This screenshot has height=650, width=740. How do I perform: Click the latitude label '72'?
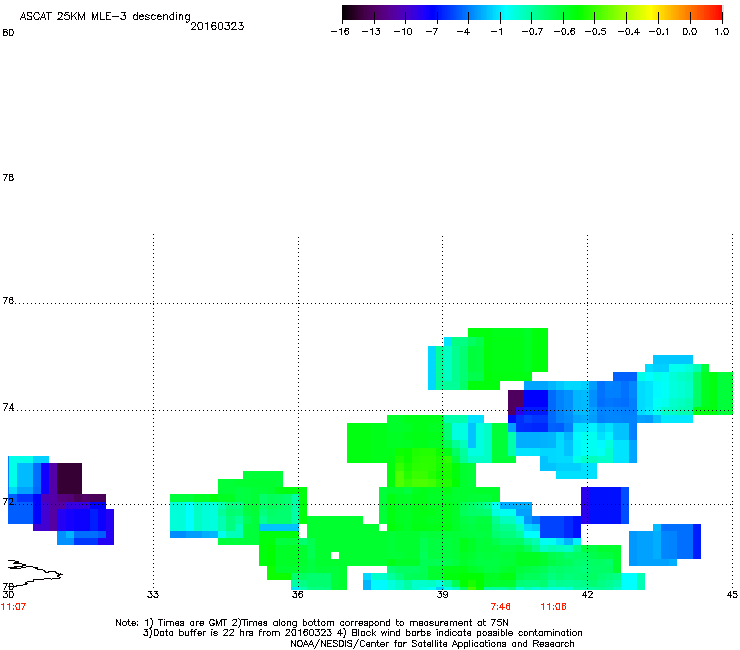pyautogui.click(x=8, y=501)
